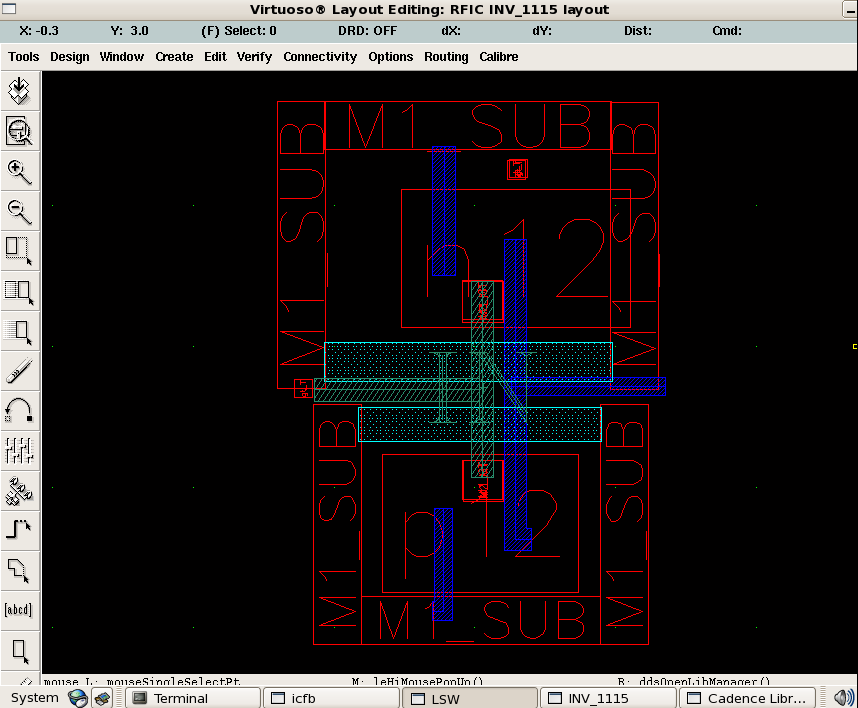Select the Delete tool icon

(x=20, y=372)
